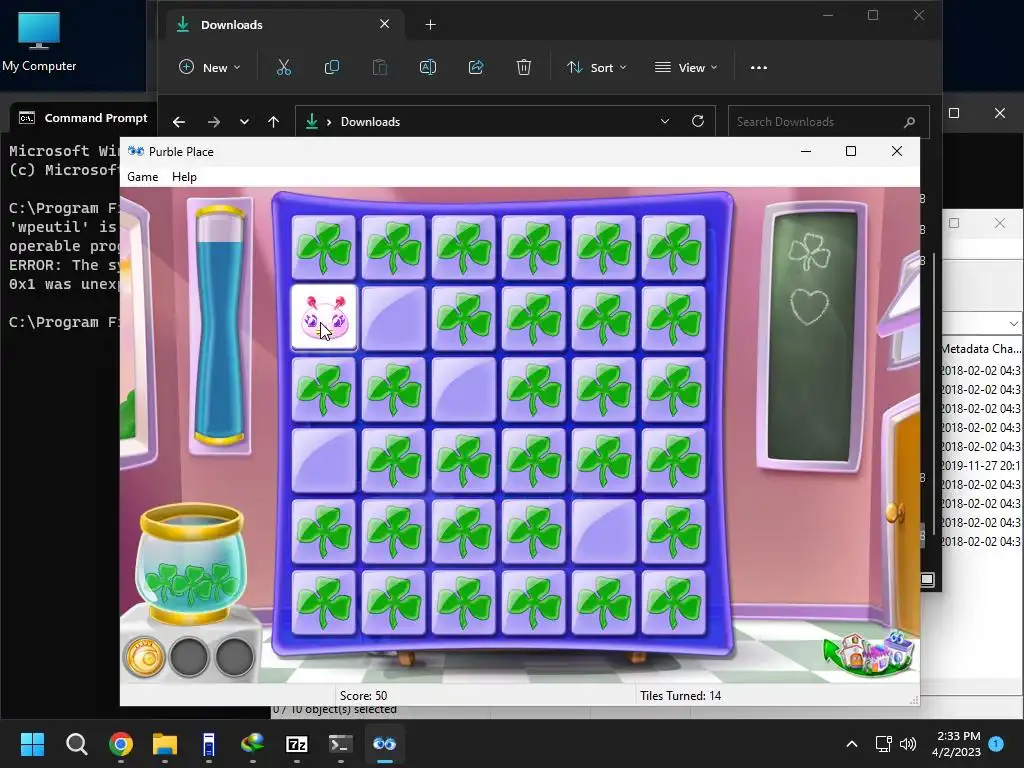Open the Windows Start menu
The width and height of the screenshot is (1024, 768).
point(32,744)
